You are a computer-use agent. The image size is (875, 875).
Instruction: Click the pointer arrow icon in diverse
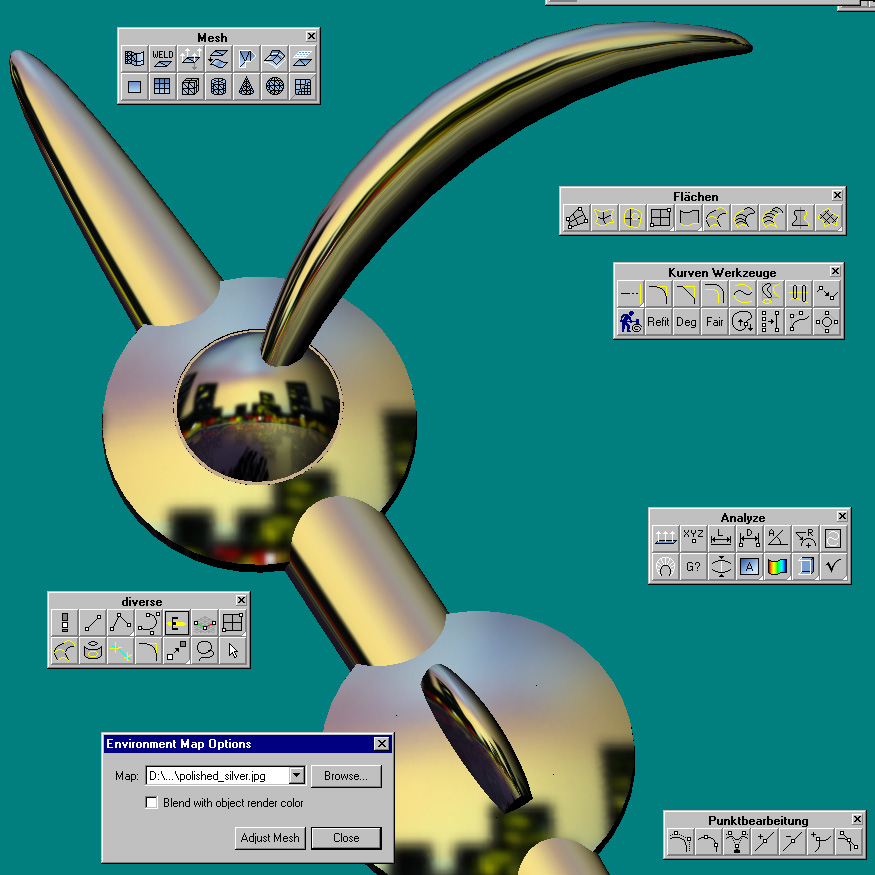tap(233, 651)
